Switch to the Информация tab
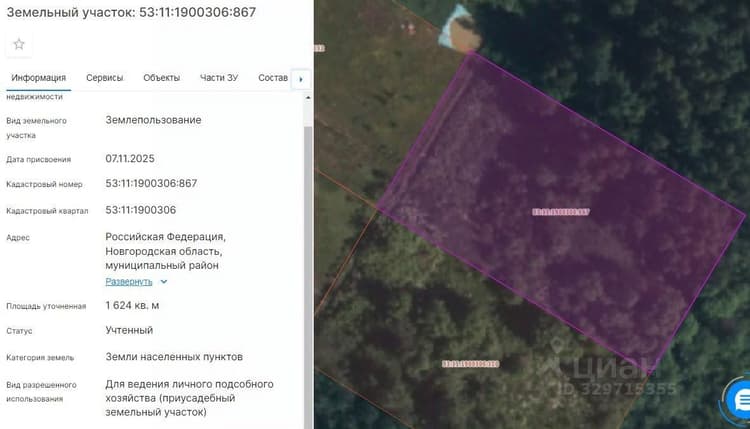 coord(39,77)
